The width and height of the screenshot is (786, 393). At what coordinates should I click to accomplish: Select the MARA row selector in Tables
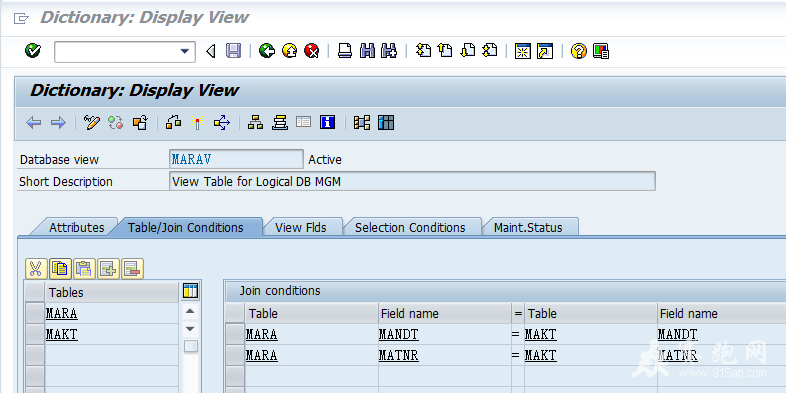[x=35, y=313]
